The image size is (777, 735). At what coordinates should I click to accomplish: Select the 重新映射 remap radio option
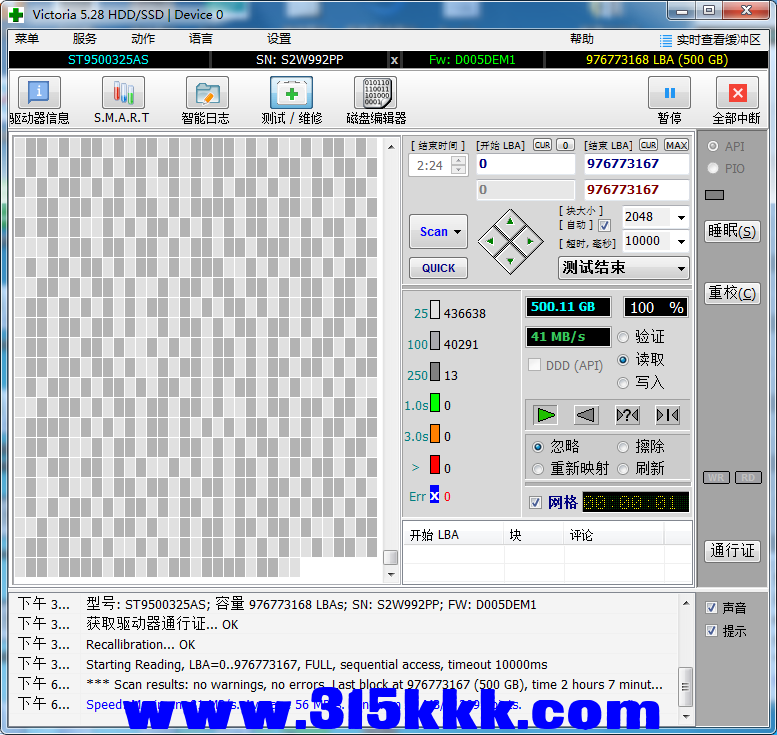point(538,469)
